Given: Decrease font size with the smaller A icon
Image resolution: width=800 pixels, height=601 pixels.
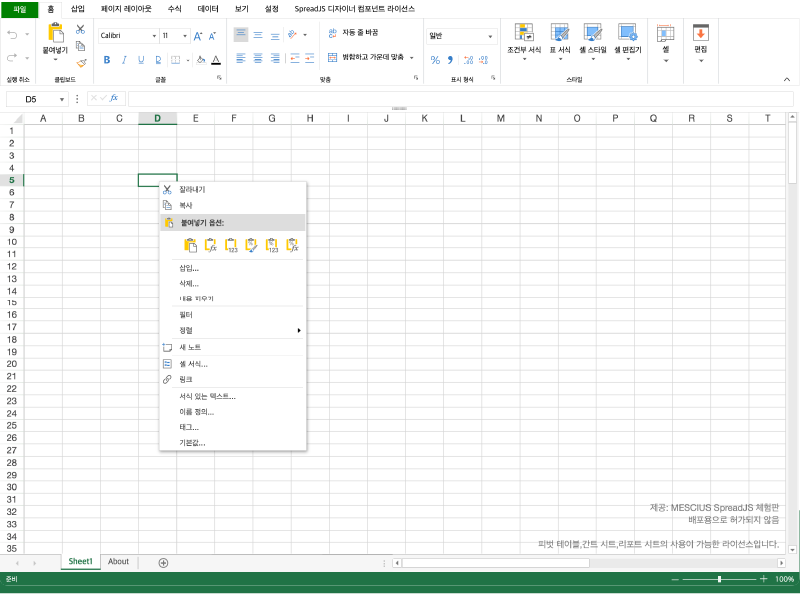Looking at the screenshot, I should [212, 36].
